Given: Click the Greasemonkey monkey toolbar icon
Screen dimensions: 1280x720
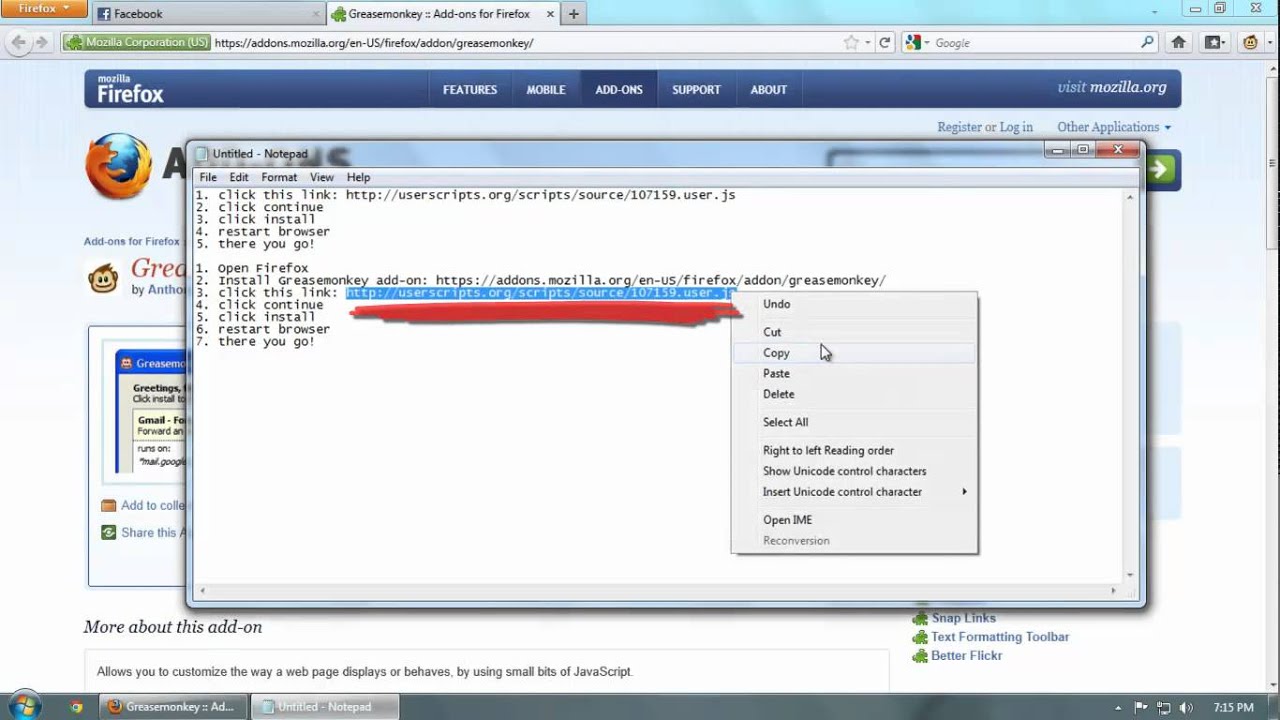Looking at the screenshot, I should pyautogui.click(x=1250, y=43).
